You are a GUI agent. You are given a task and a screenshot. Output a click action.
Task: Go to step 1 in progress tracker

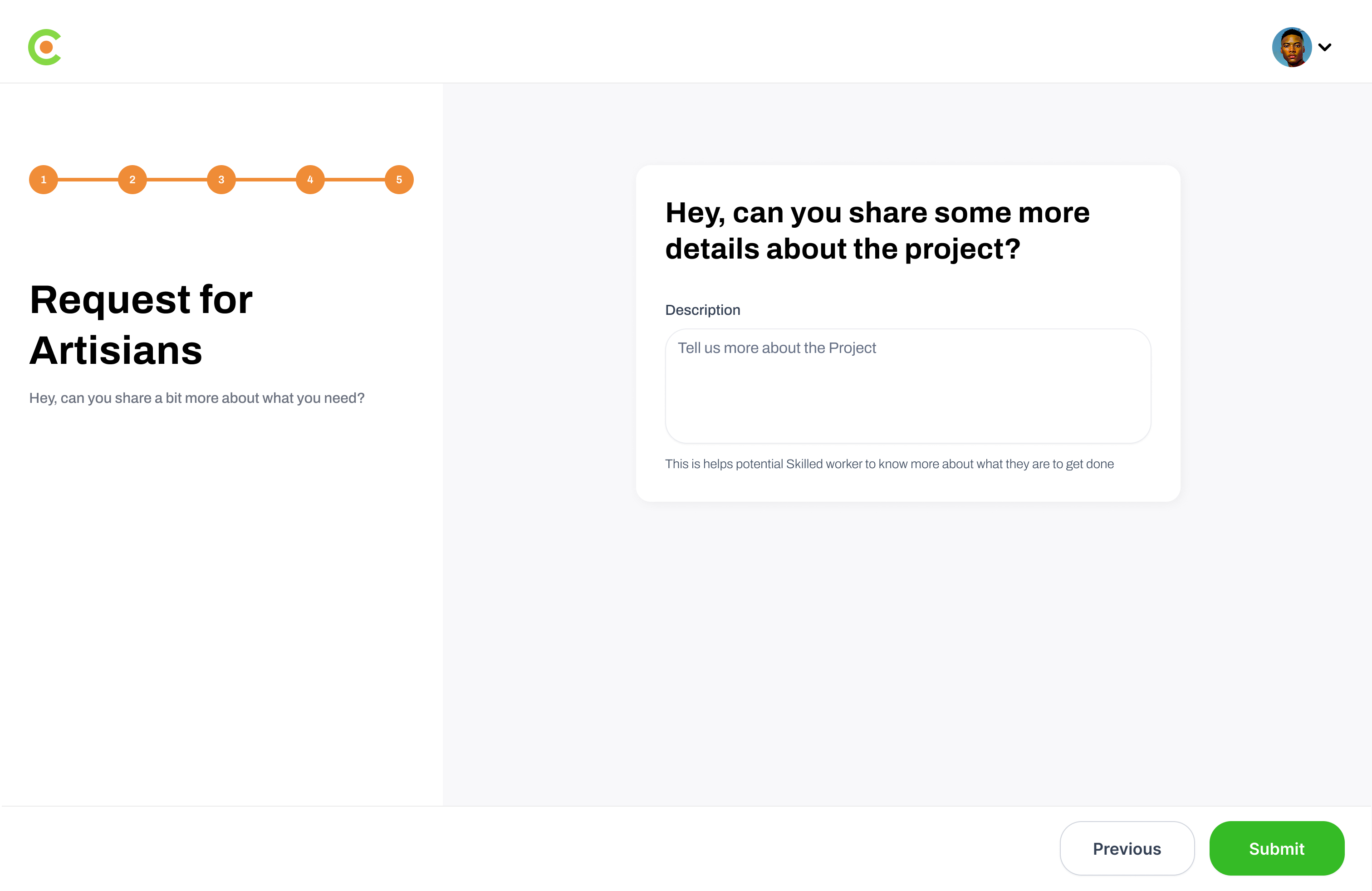[x=43, y=180]
